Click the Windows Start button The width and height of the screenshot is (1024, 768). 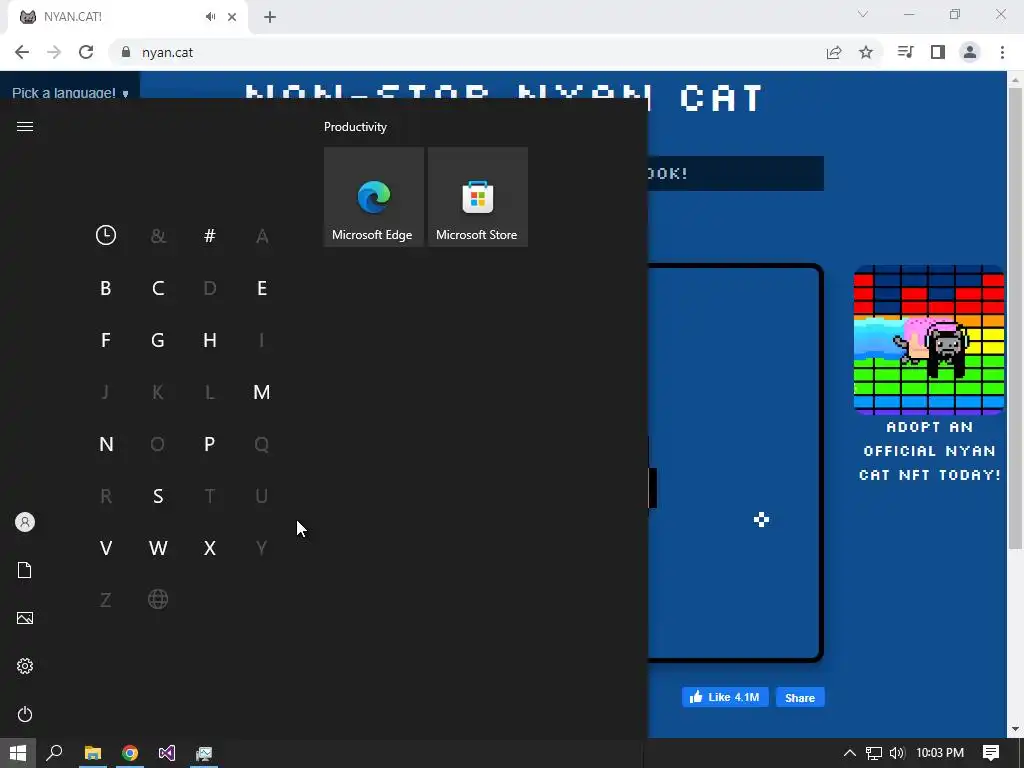(18, 753)
